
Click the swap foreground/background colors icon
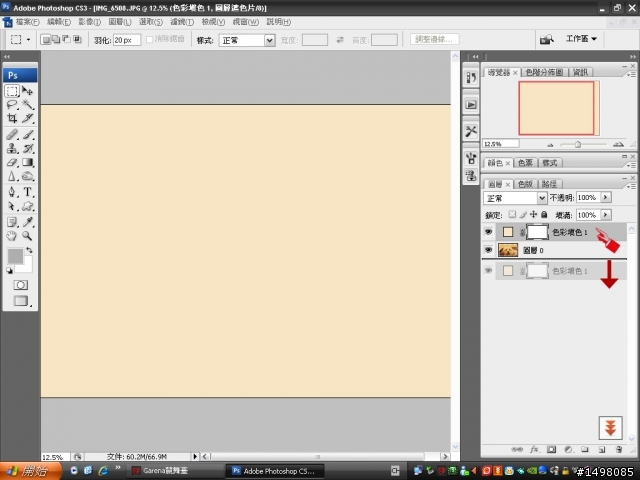coord(29,250)
